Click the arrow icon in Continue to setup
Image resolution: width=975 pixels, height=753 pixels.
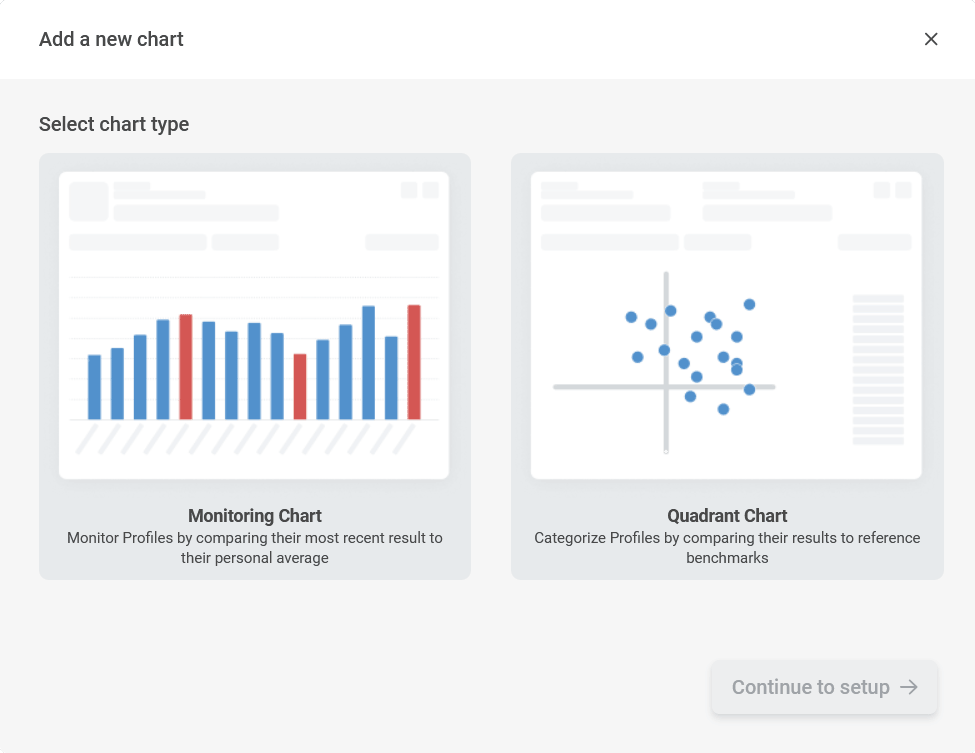[x=908, y=687]
